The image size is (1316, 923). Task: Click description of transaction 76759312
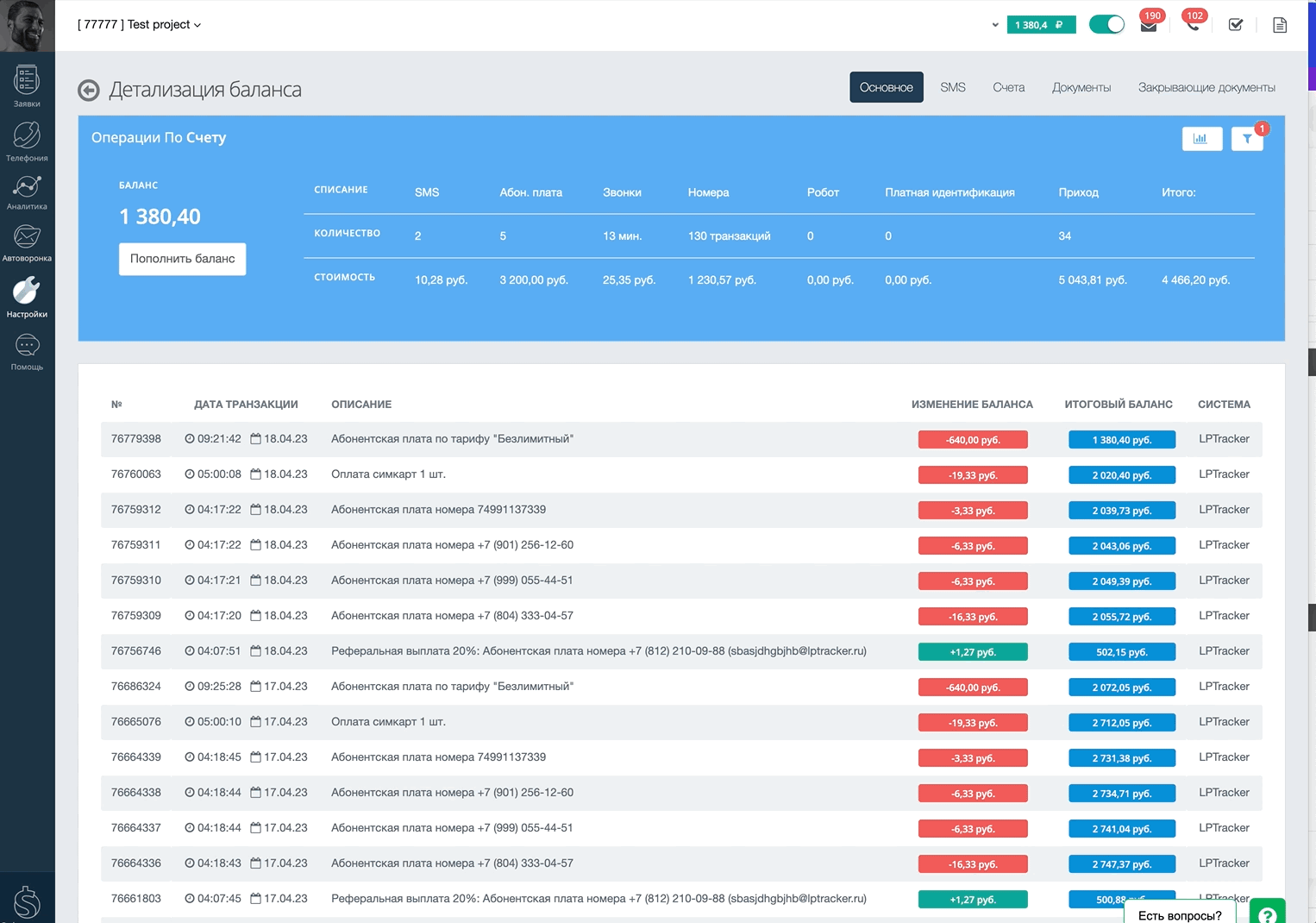(x=438, y=510)
